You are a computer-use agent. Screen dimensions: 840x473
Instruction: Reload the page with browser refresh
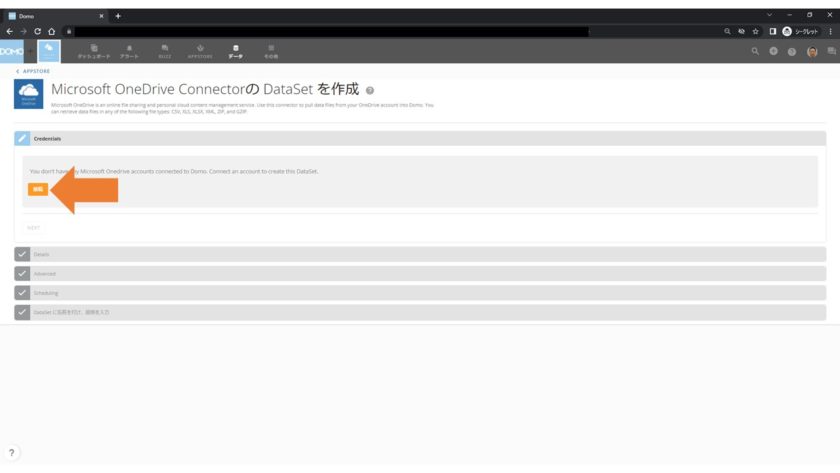click(x=38, y=32)
